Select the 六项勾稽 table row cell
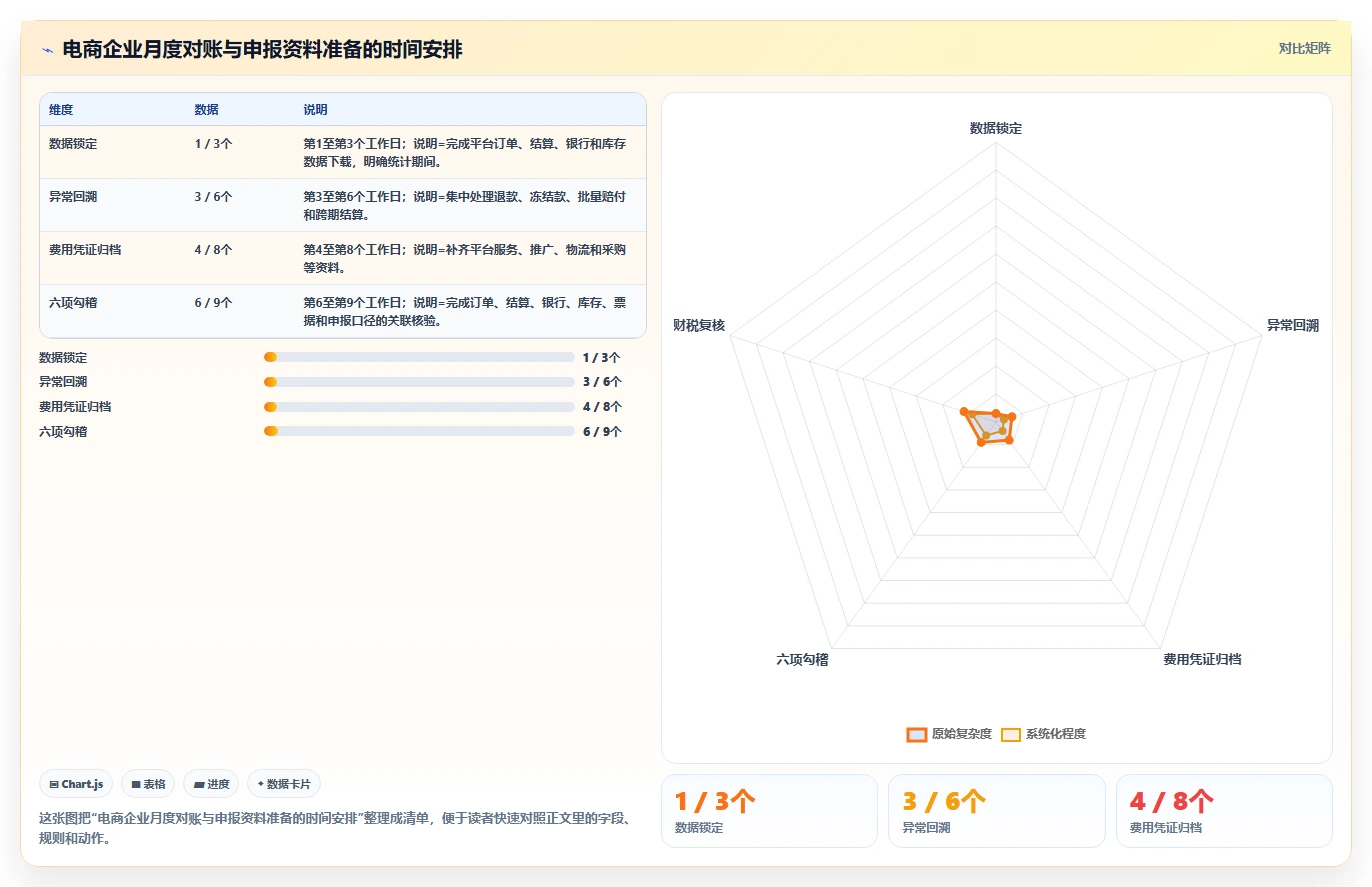Screen dimensions: 1372x887 [x=73, y=302]
